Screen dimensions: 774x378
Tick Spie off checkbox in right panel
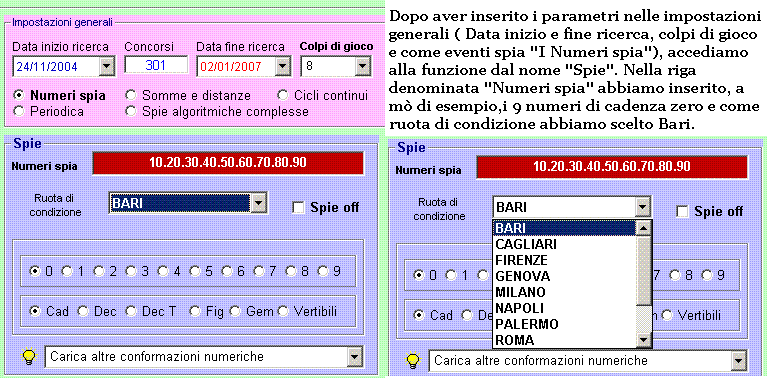tap(682, 212)
